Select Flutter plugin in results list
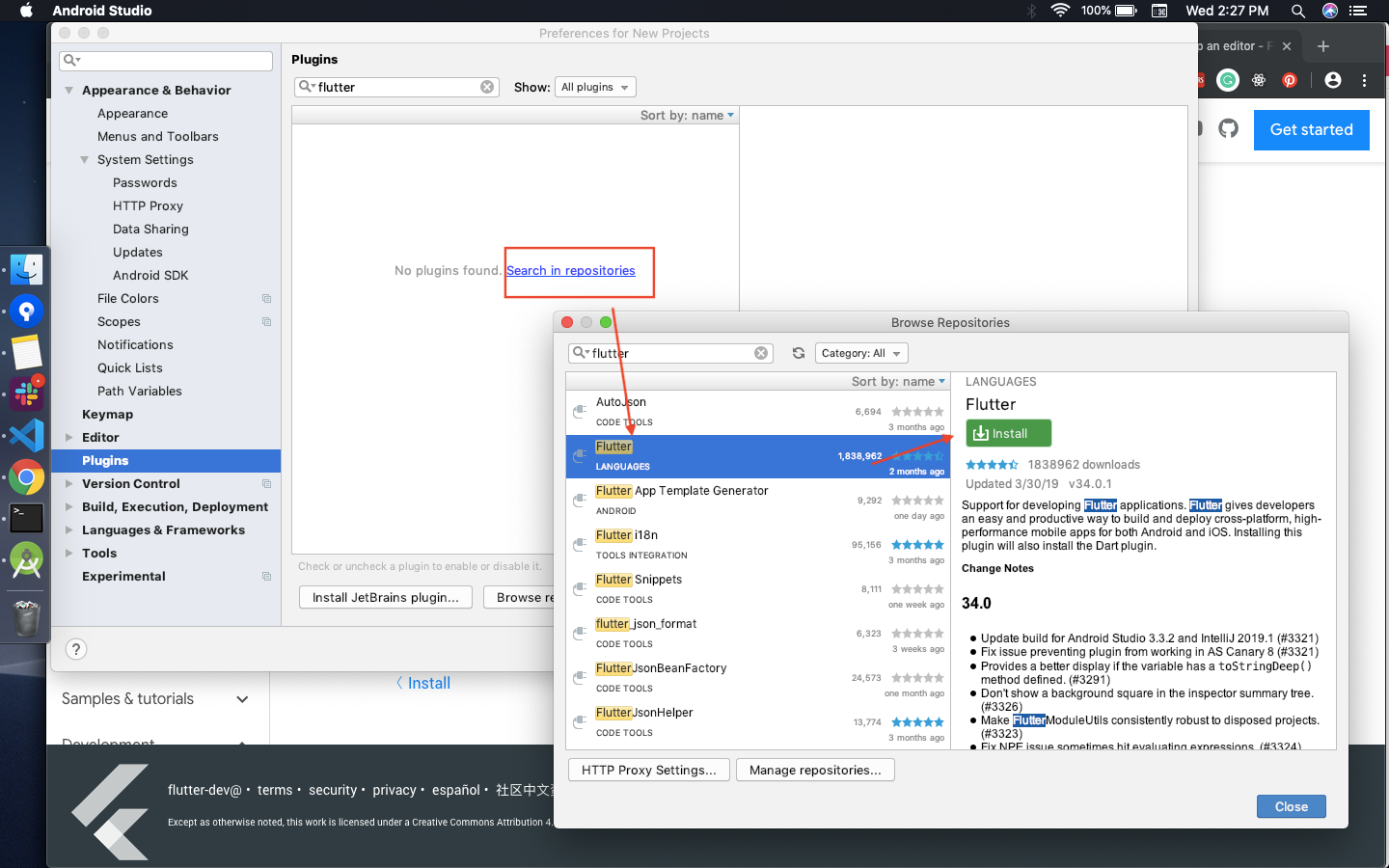The image size is (1389, 868). point(758,456)
